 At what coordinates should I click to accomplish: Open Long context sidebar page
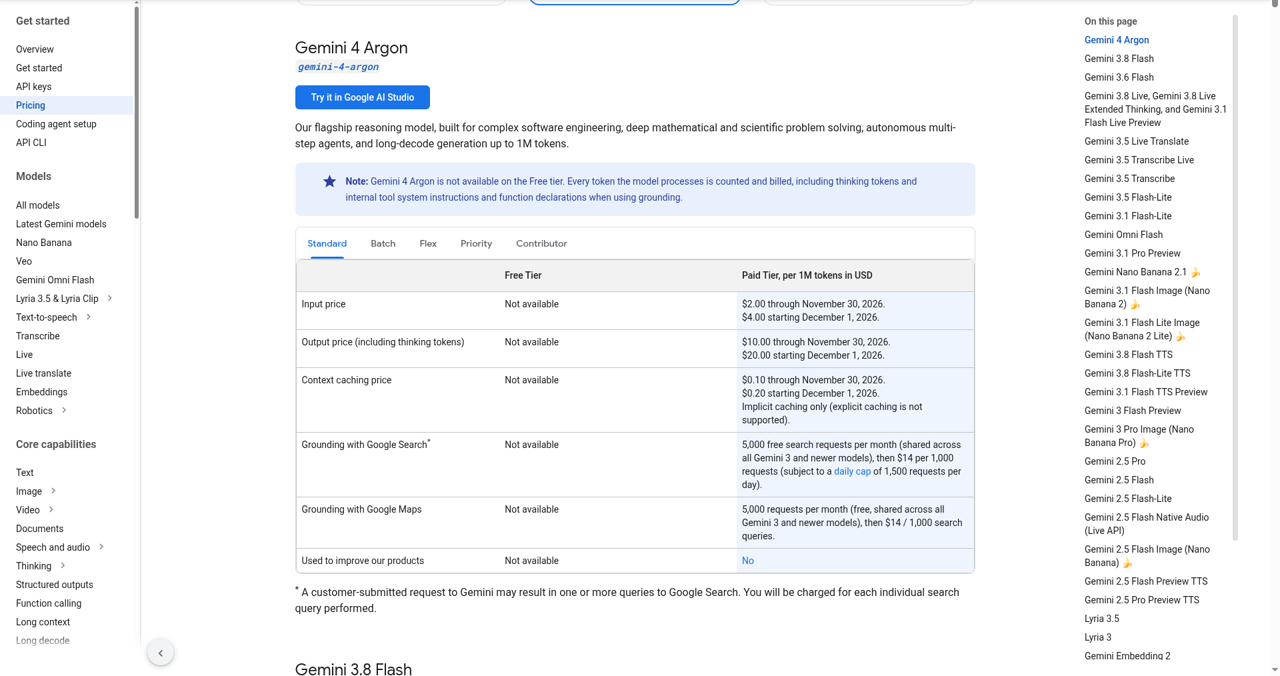pyautogui.click(x=43, y=622)
